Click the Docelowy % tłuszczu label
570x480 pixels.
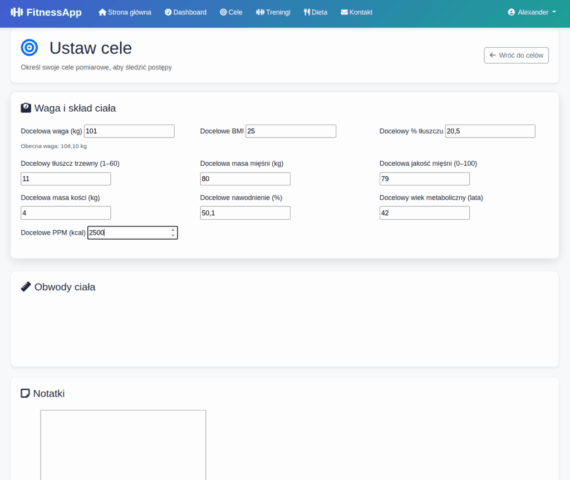coord(411,131)
